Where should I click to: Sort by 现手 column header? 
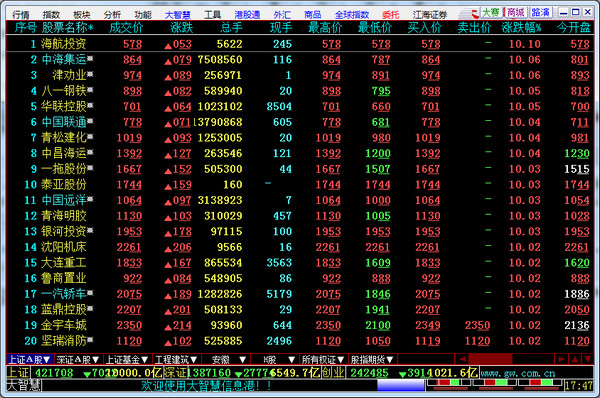pyautogui.click(x=281, y=28)
